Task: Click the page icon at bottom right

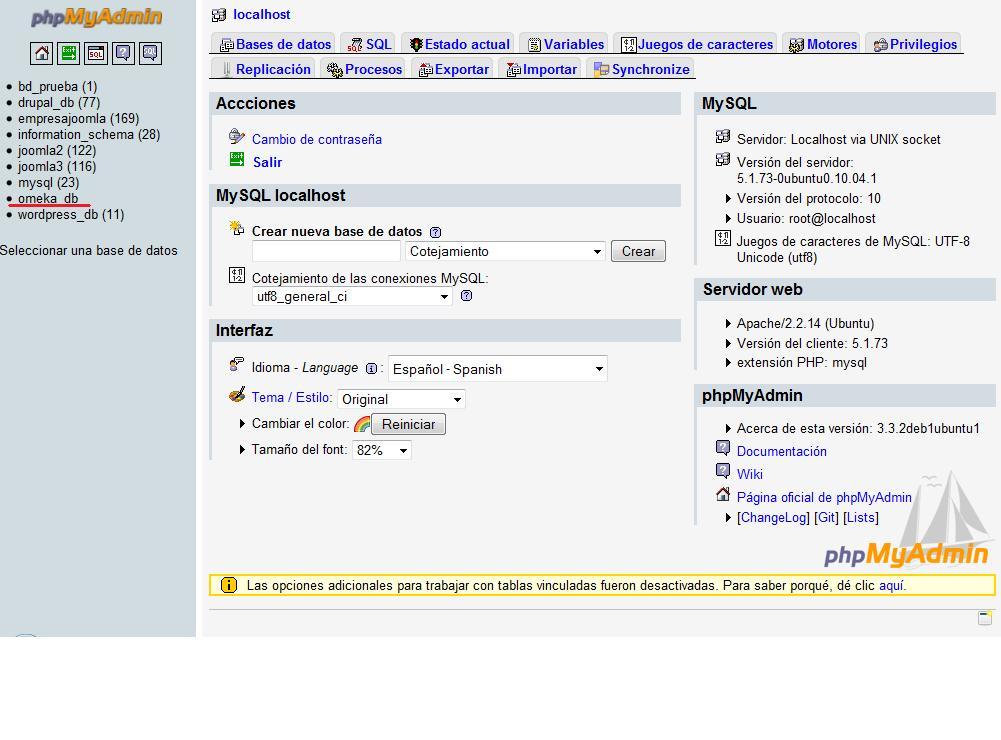Action: click(985, 618)
